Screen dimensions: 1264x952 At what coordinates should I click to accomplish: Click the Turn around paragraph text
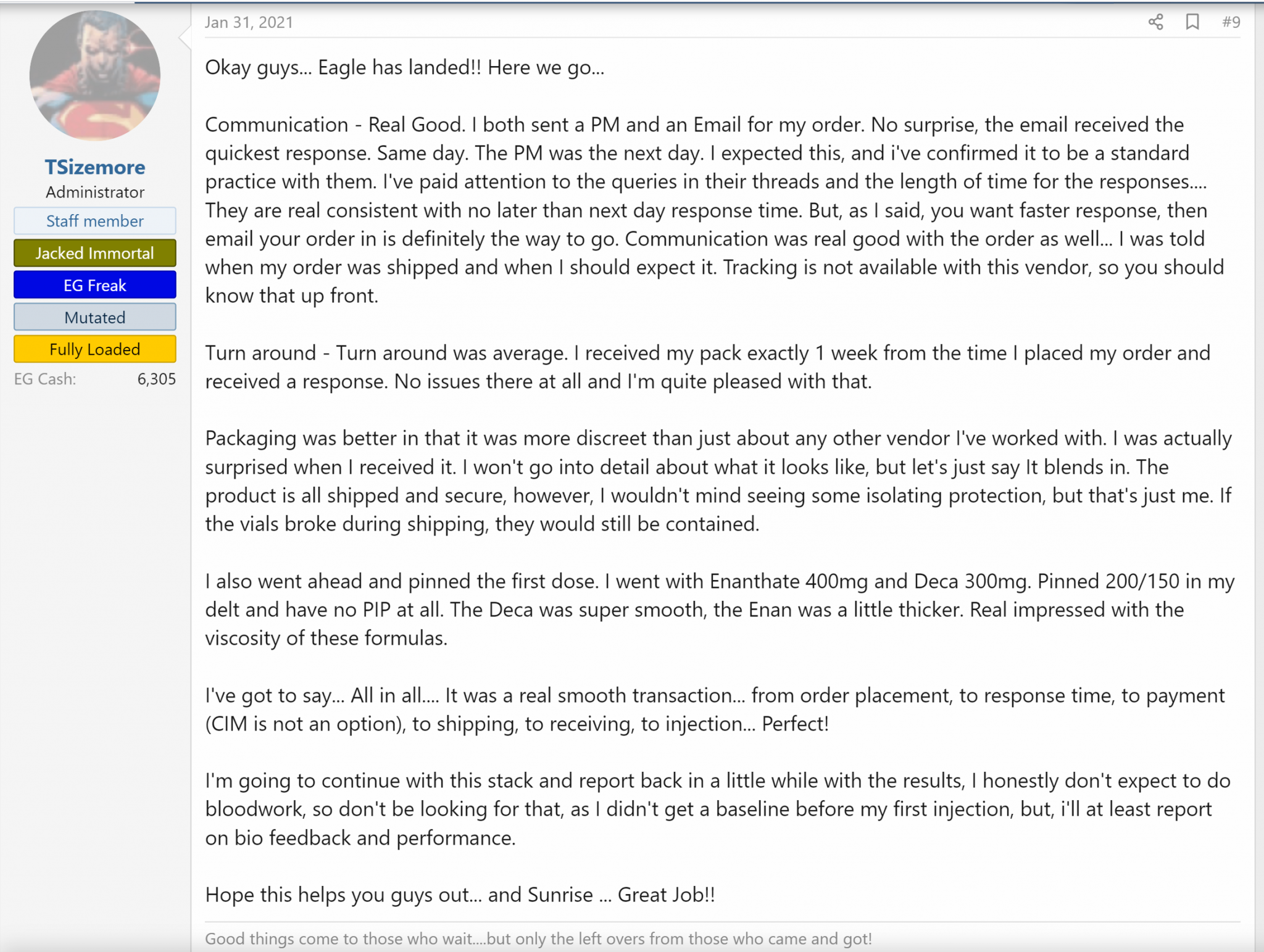(707, 367)
